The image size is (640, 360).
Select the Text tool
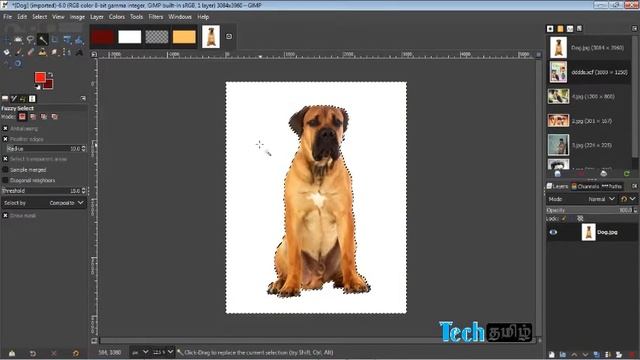click(x=79, y=53)
